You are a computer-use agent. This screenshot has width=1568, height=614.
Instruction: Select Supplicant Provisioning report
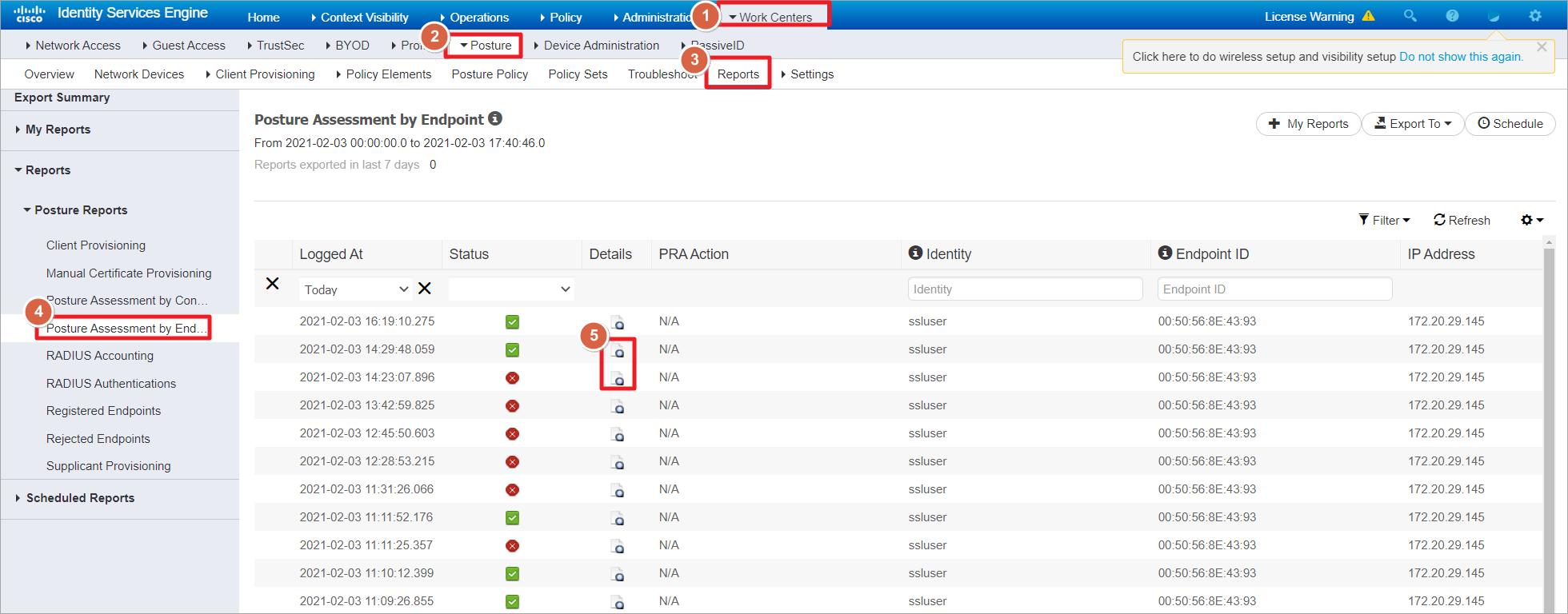coord(109,466)
